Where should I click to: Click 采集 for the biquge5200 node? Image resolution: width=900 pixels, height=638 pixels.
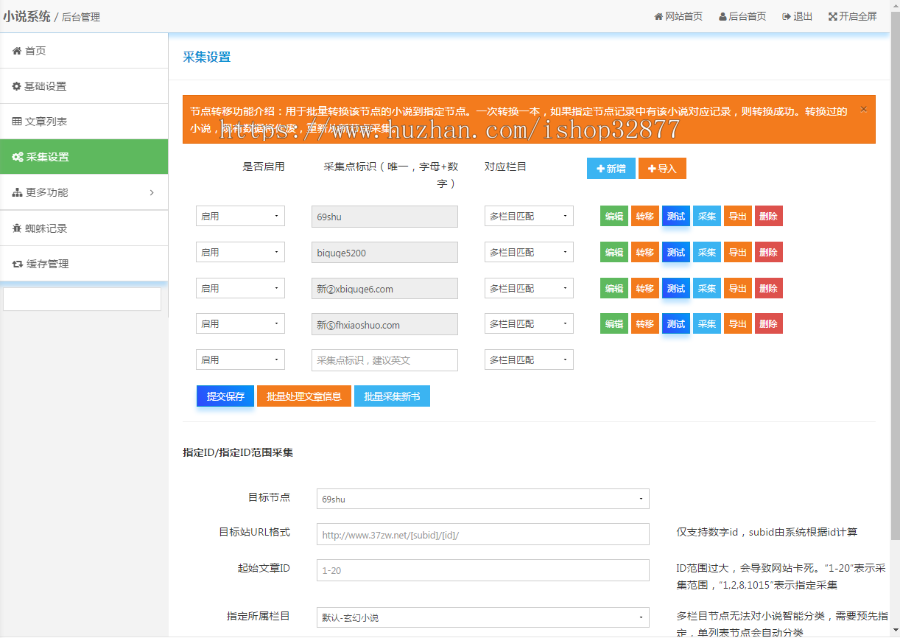coord(707,252)
